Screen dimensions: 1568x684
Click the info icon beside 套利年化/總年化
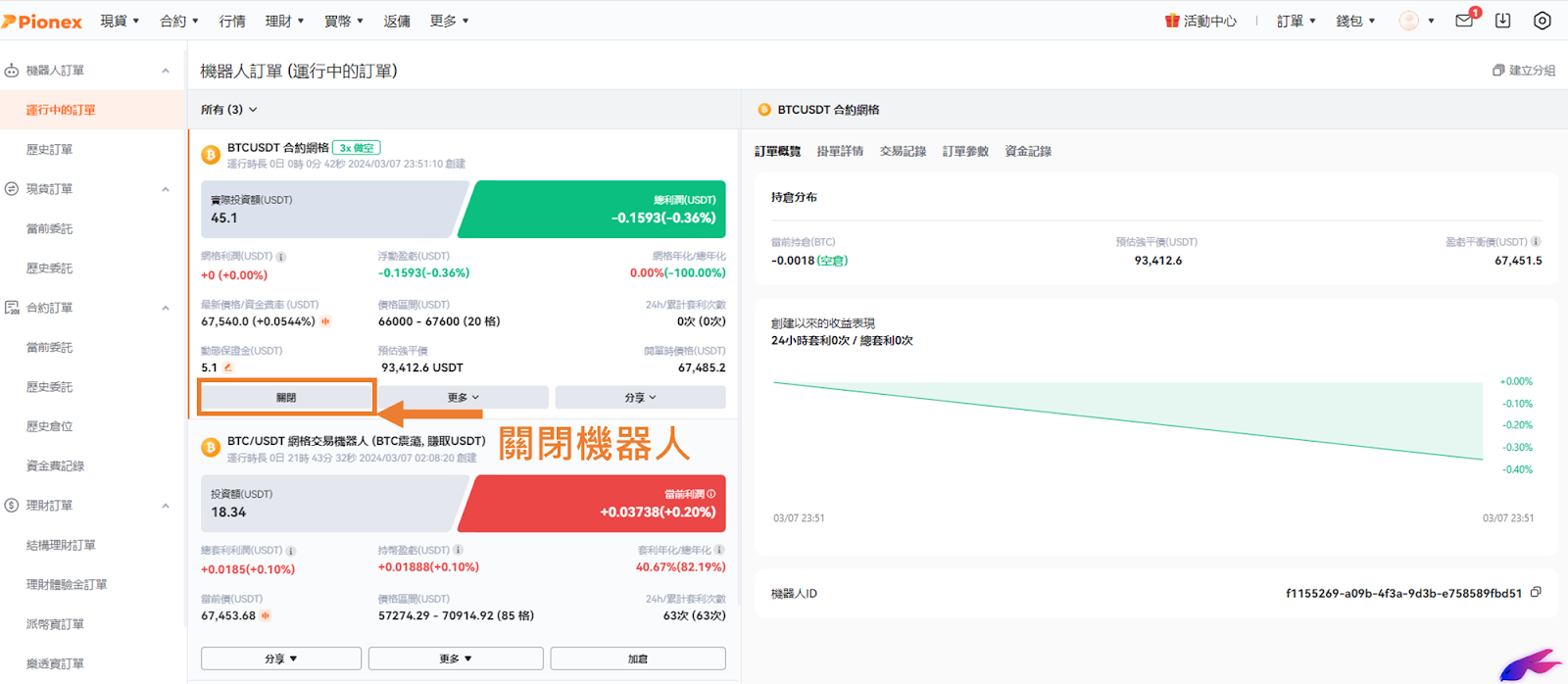click(720, 550)
